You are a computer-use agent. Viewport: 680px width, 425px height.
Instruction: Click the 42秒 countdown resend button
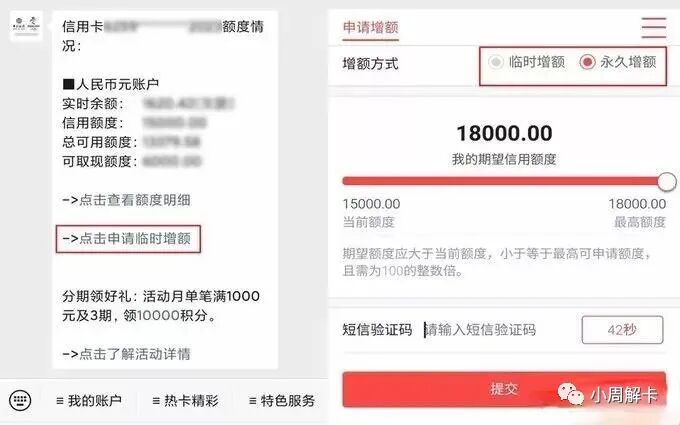coord(622,330)
